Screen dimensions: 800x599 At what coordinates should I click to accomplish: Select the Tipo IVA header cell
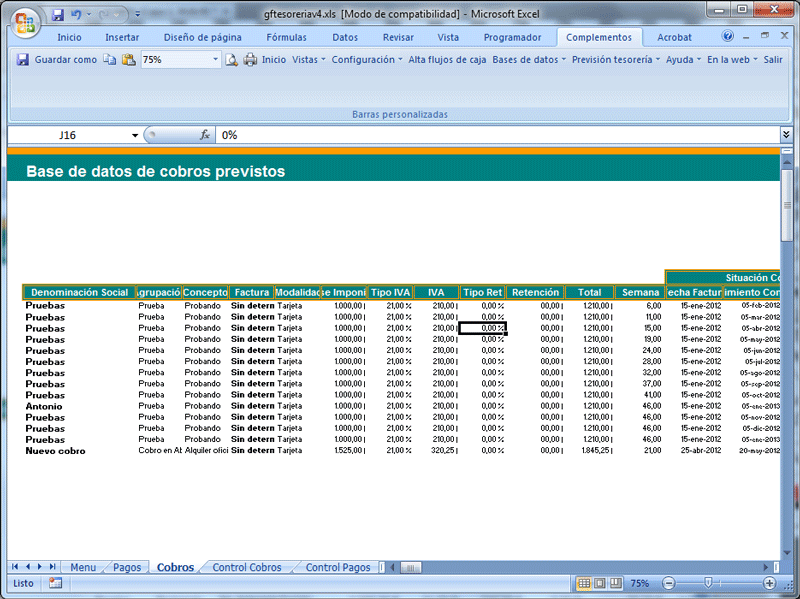(x=390, y=292)
